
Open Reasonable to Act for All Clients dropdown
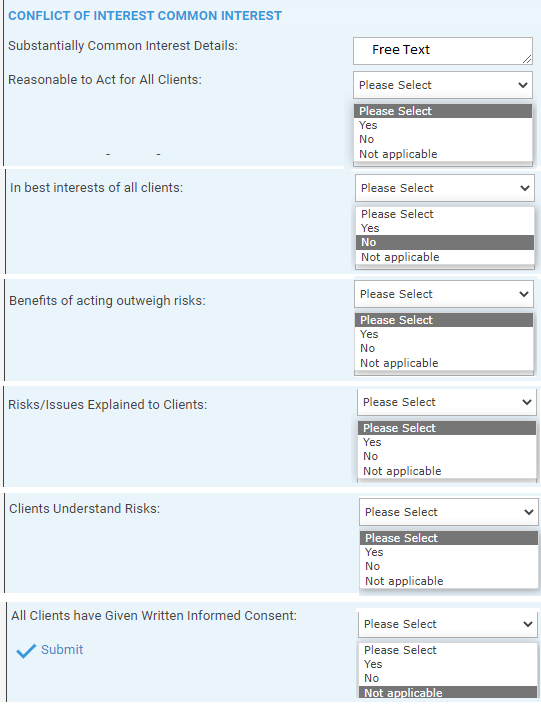[x=443, y=85]
